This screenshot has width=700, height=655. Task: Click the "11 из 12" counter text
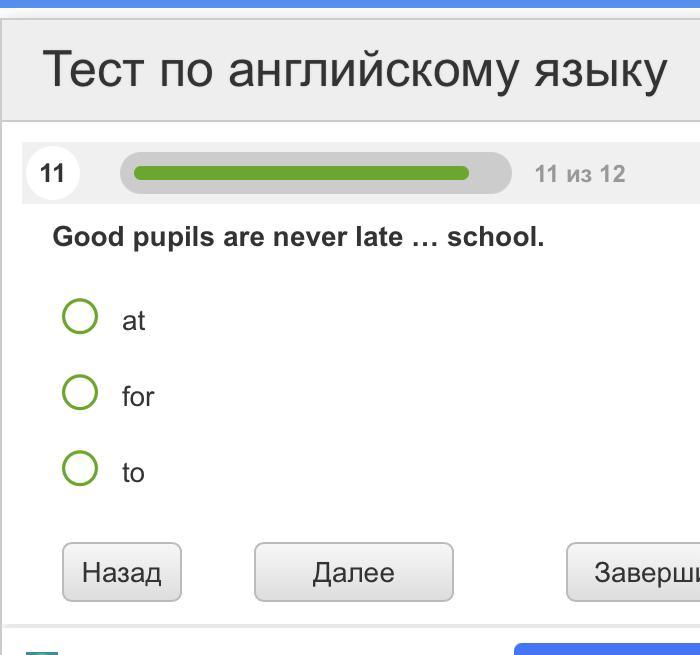point(580,174)
